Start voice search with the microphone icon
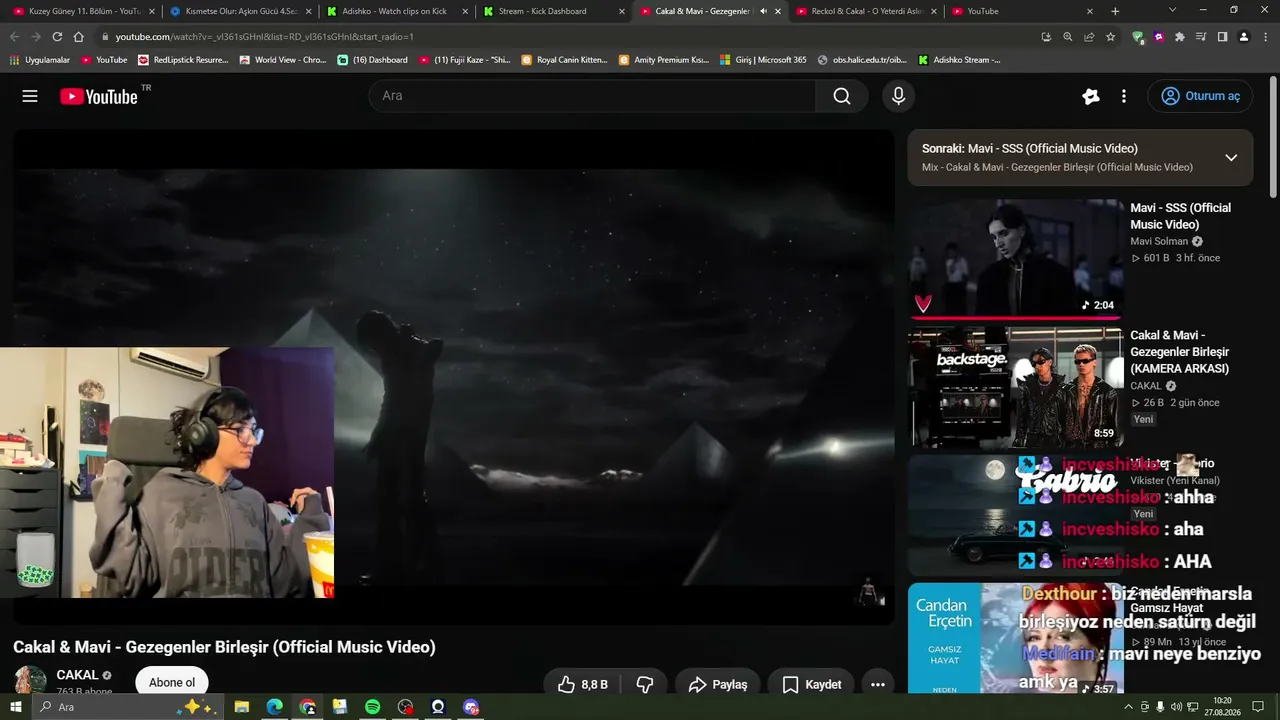Screen dimensions: 1280x720 point(898,96)
